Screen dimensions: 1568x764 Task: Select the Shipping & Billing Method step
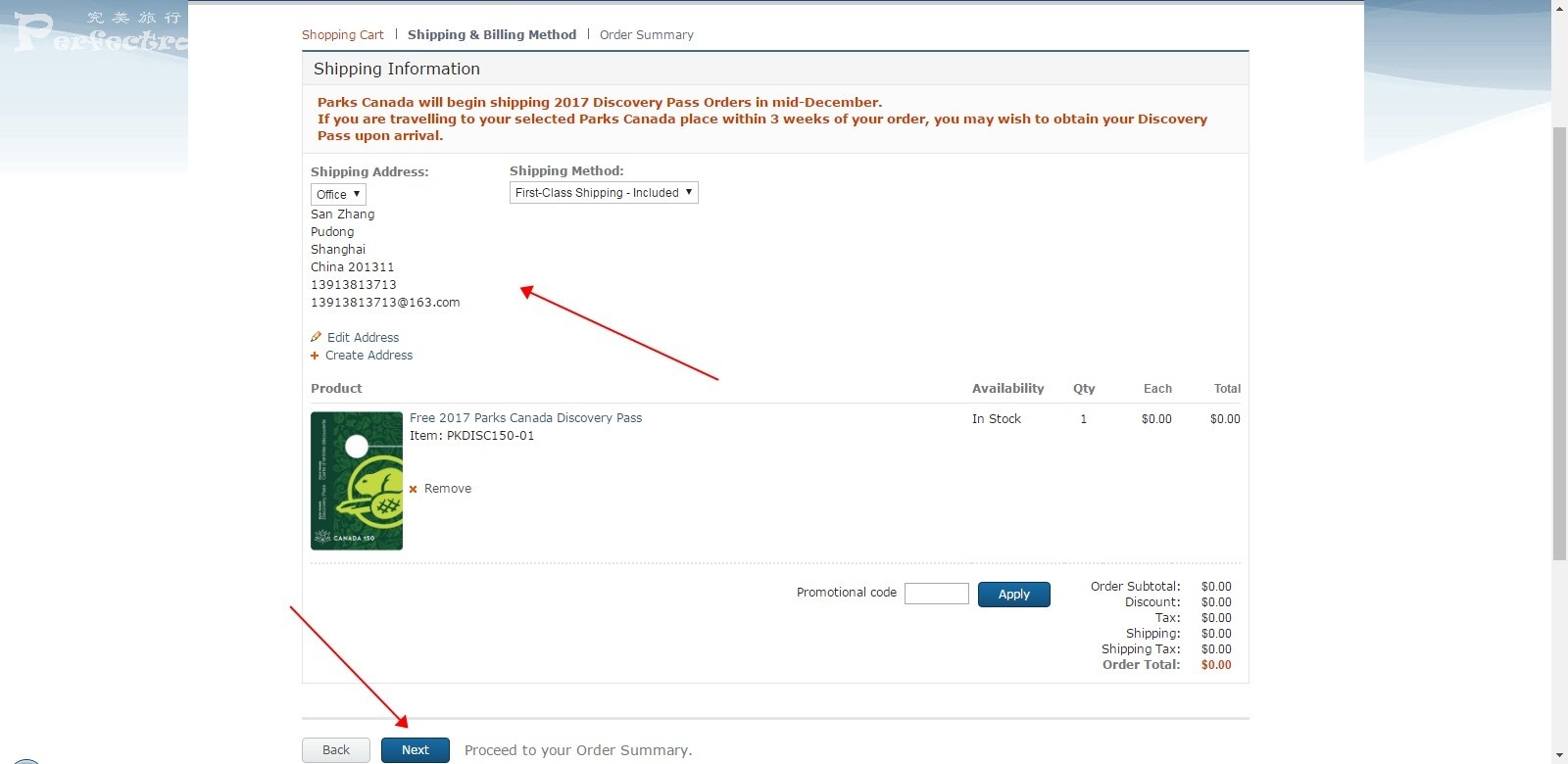(492, 34)
